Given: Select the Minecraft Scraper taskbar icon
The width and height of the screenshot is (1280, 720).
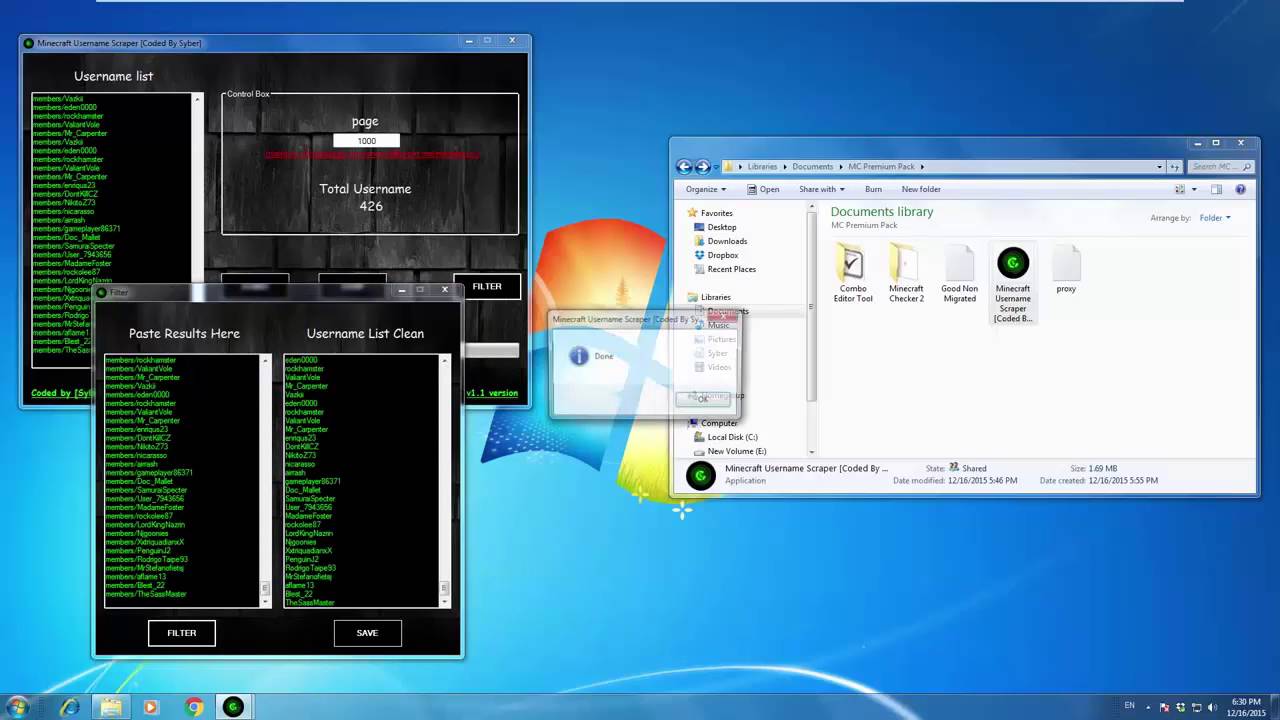Looking at the screenshot, I should click(x=233, y=707).
